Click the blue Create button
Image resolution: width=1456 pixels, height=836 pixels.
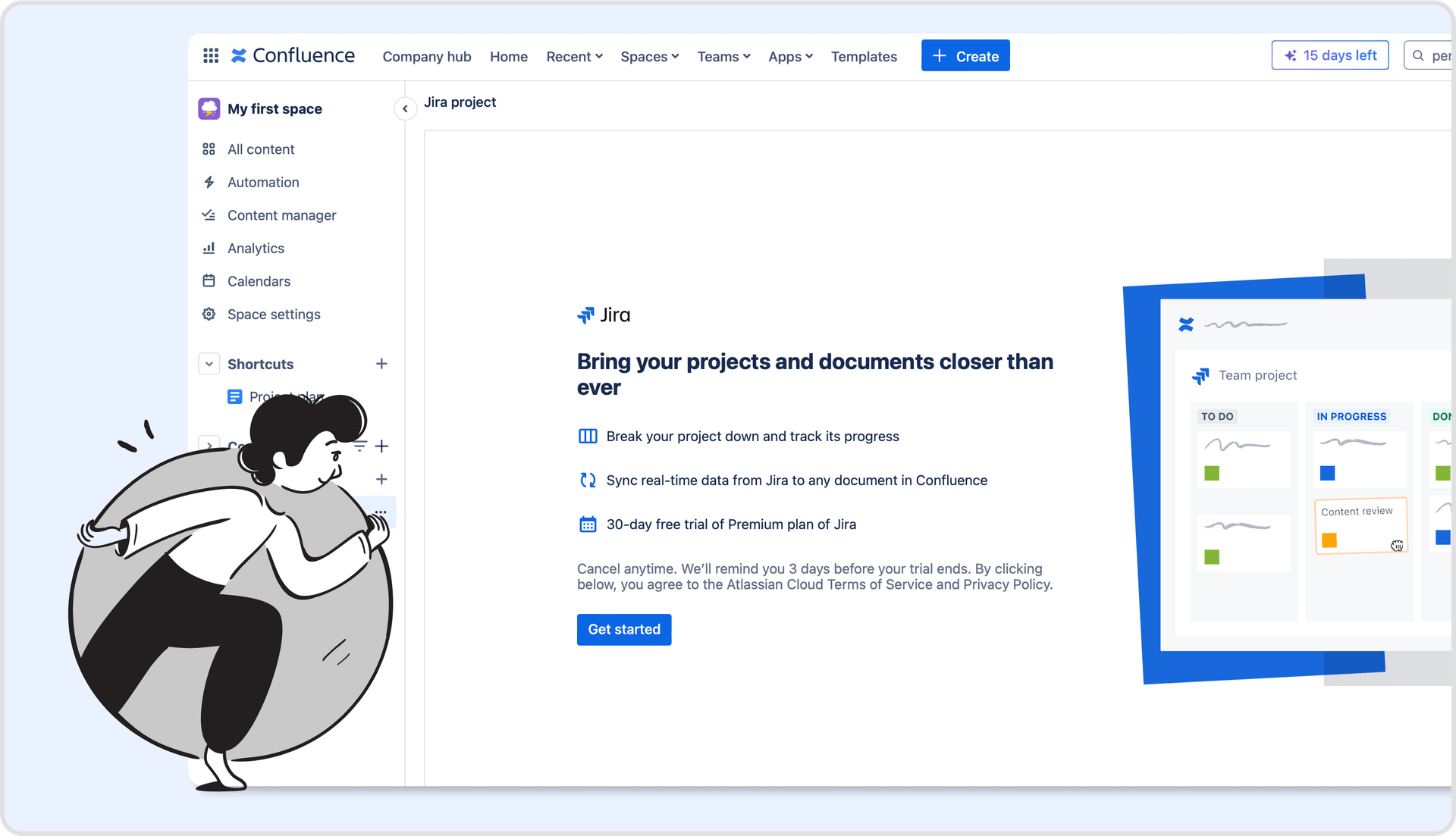click(x=965, y=56)
